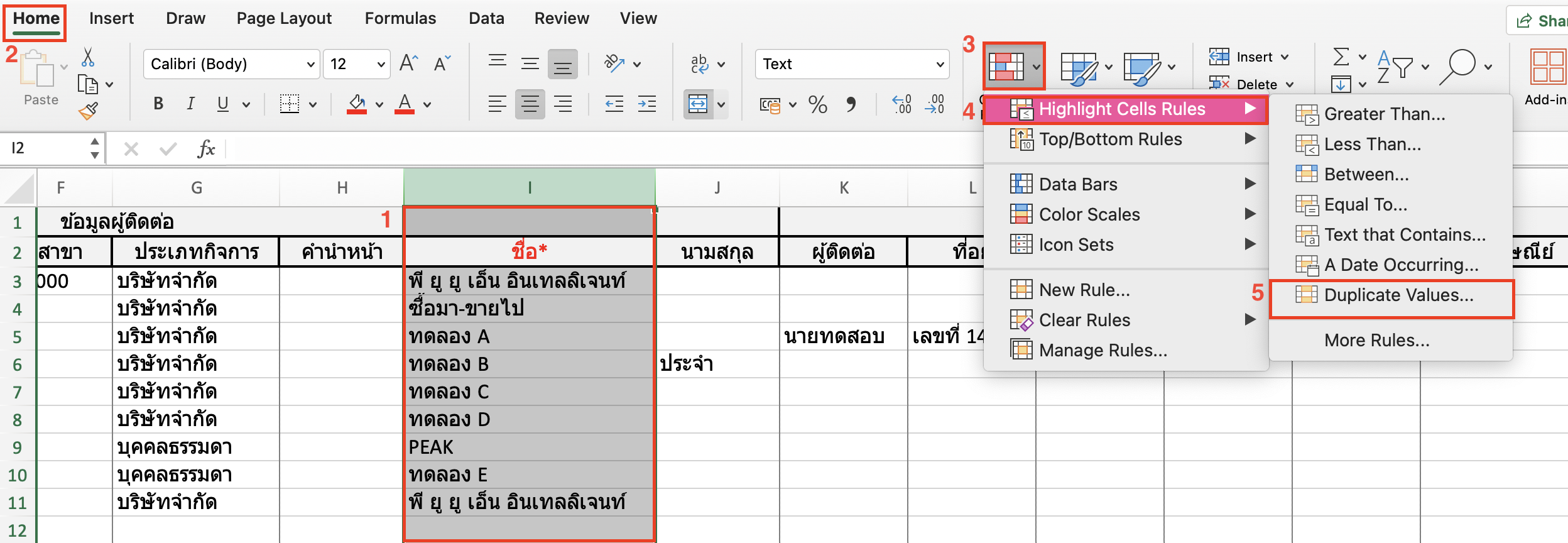Click the Paste clipboard icon
The width and height of the screenshot is (1568, 543).
click(38, 68)
